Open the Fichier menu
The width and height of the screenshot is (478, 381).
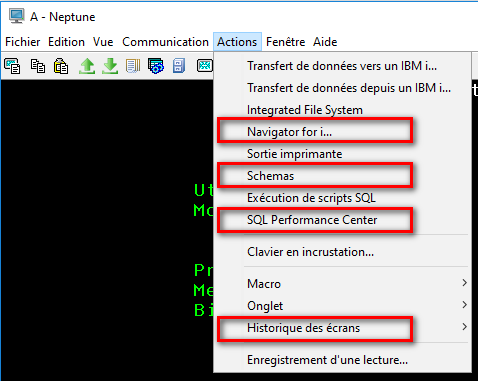(x=23, y=42)
